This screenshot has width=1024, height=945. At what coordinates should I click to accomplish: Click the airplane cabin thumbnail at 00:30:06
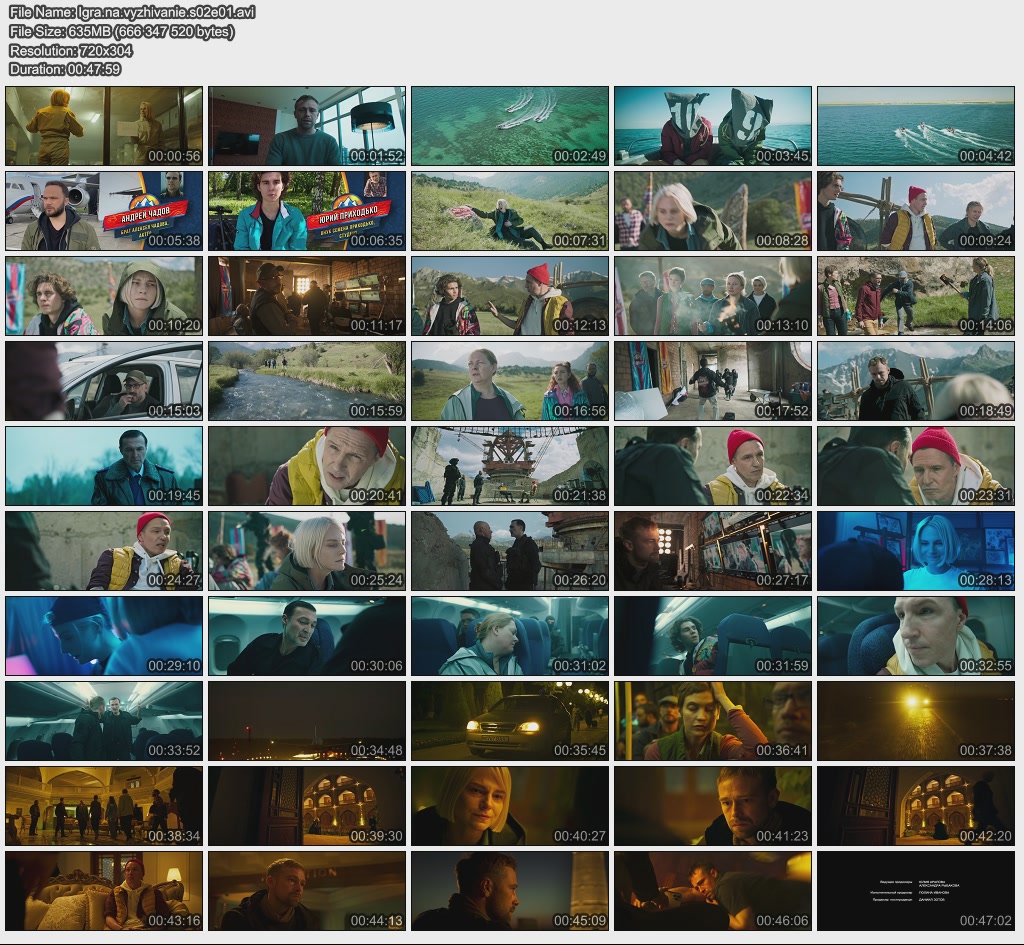(307, 636)
